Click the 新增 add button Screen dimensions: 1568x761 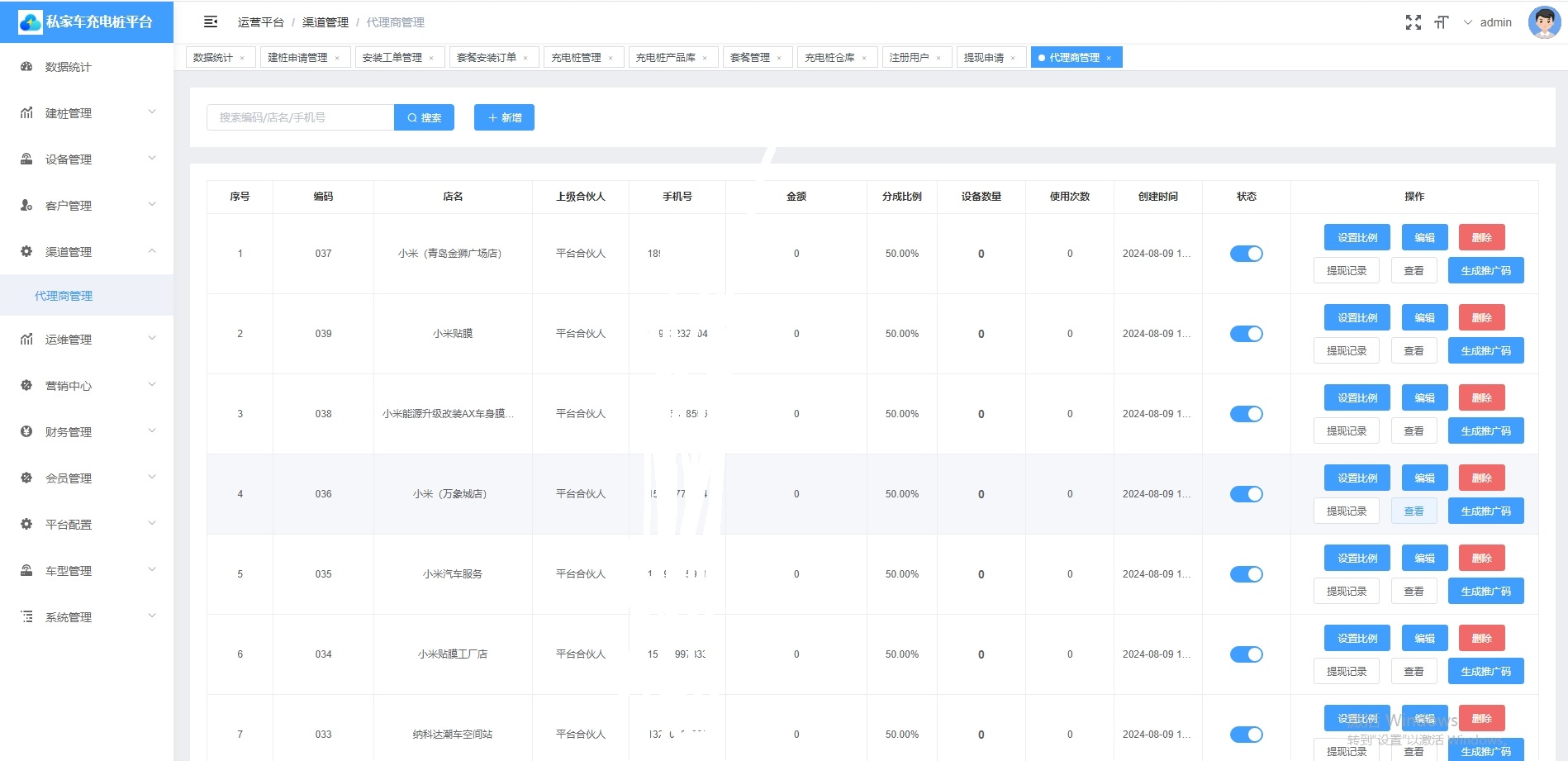504,117
